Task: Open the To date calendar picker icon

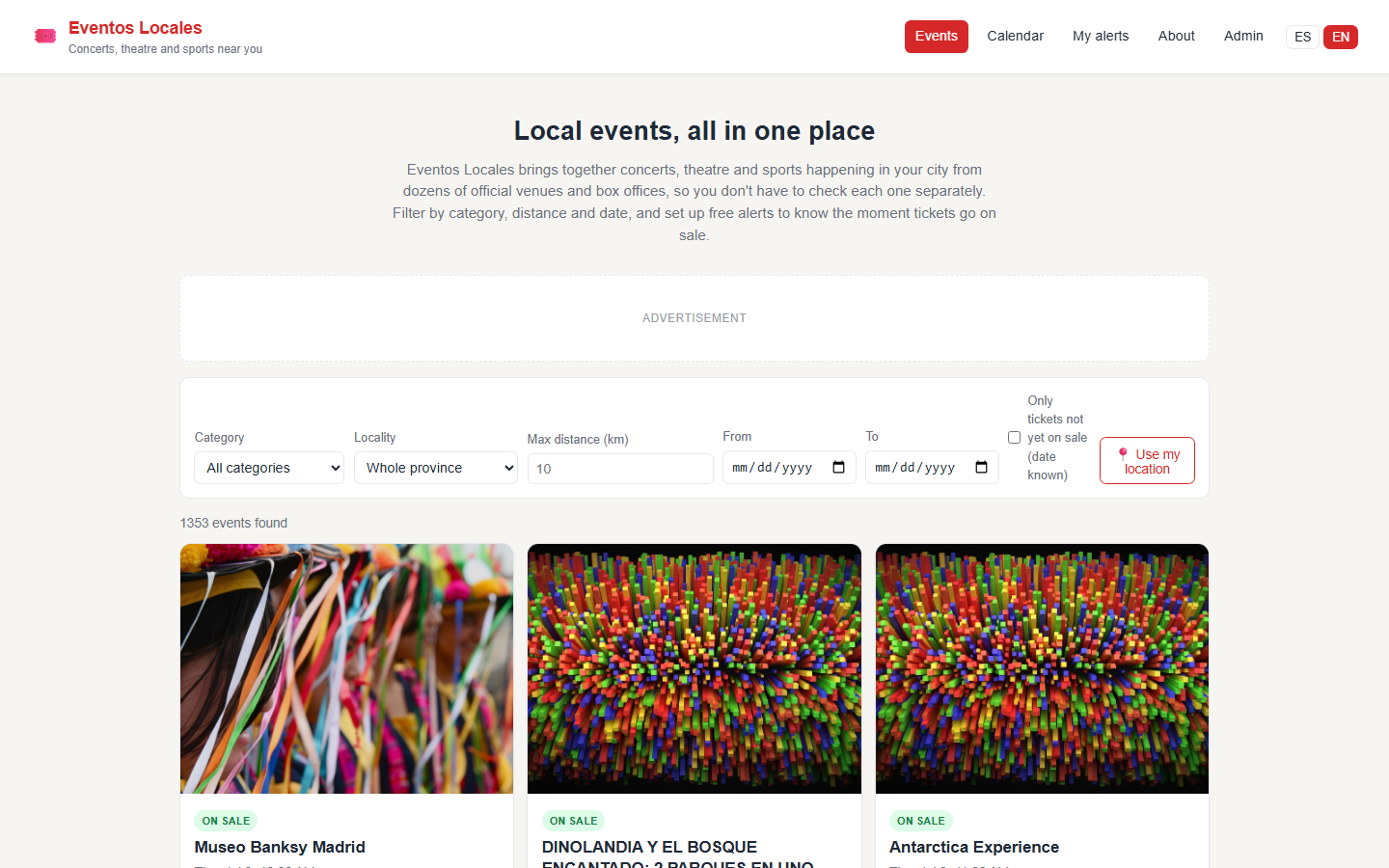Action: click(982, 468)
